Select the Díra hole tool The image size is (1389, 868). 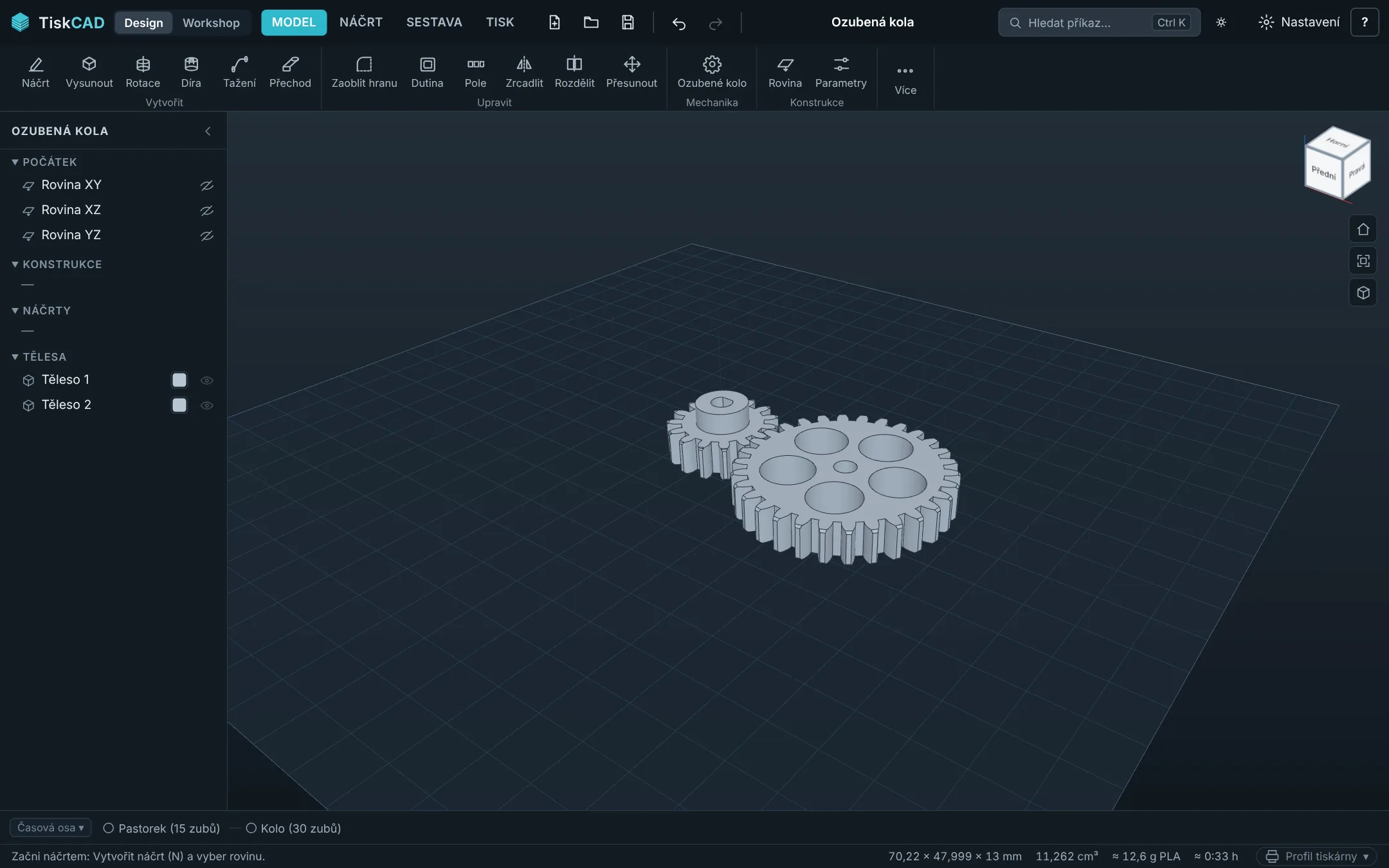191,72
